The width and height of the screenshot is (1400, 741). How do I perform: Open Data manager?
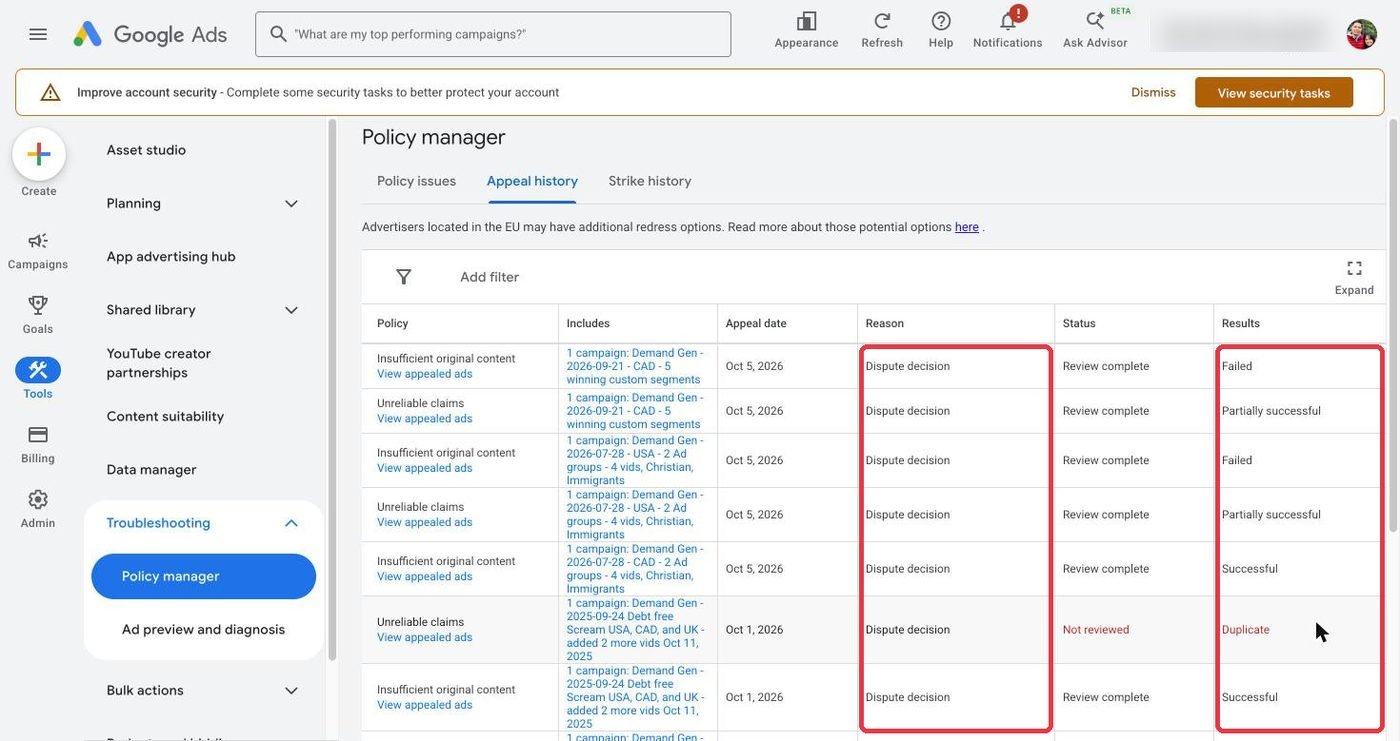point(152,470)
